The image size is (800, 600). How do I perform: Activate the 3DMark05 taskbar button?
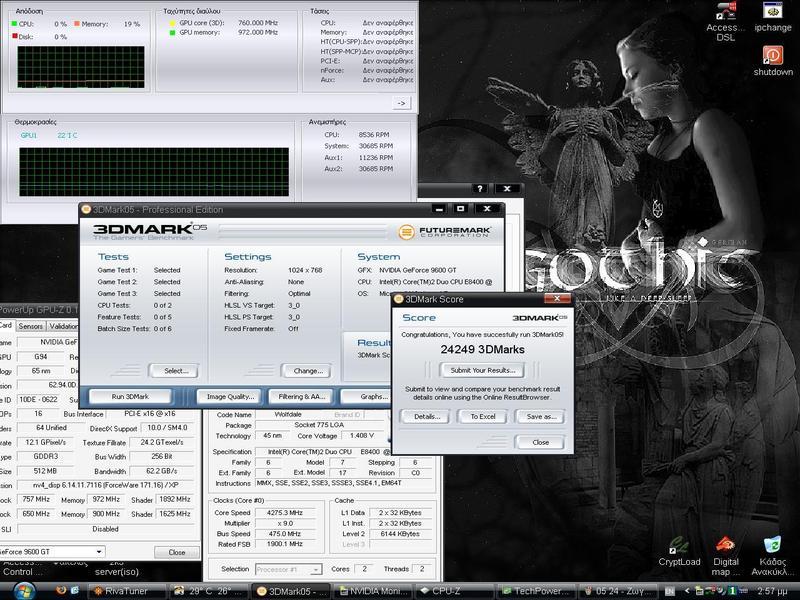click(x=291, y=591)
